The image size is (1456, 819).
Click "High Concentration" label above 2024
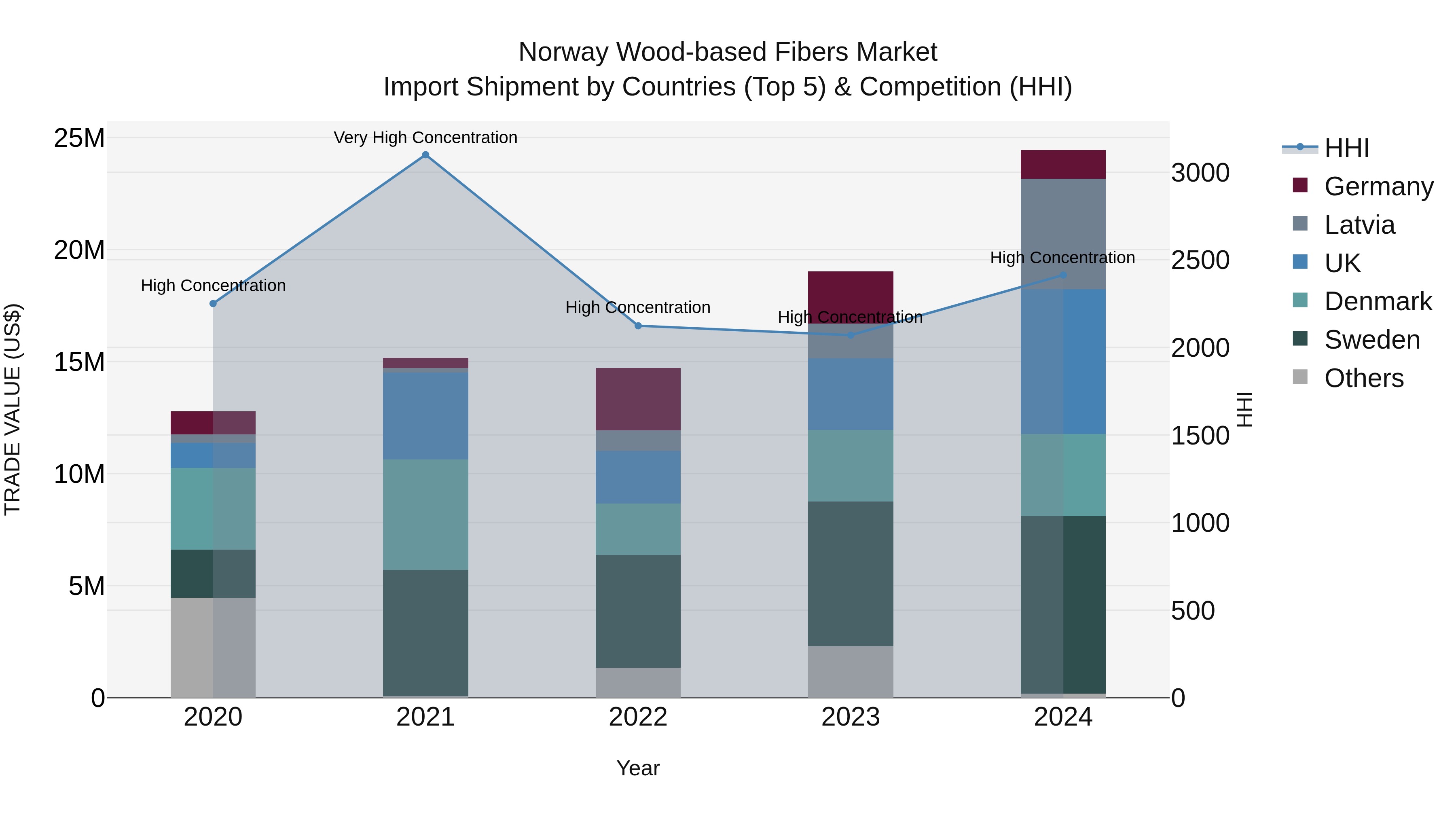point(1062,258)
